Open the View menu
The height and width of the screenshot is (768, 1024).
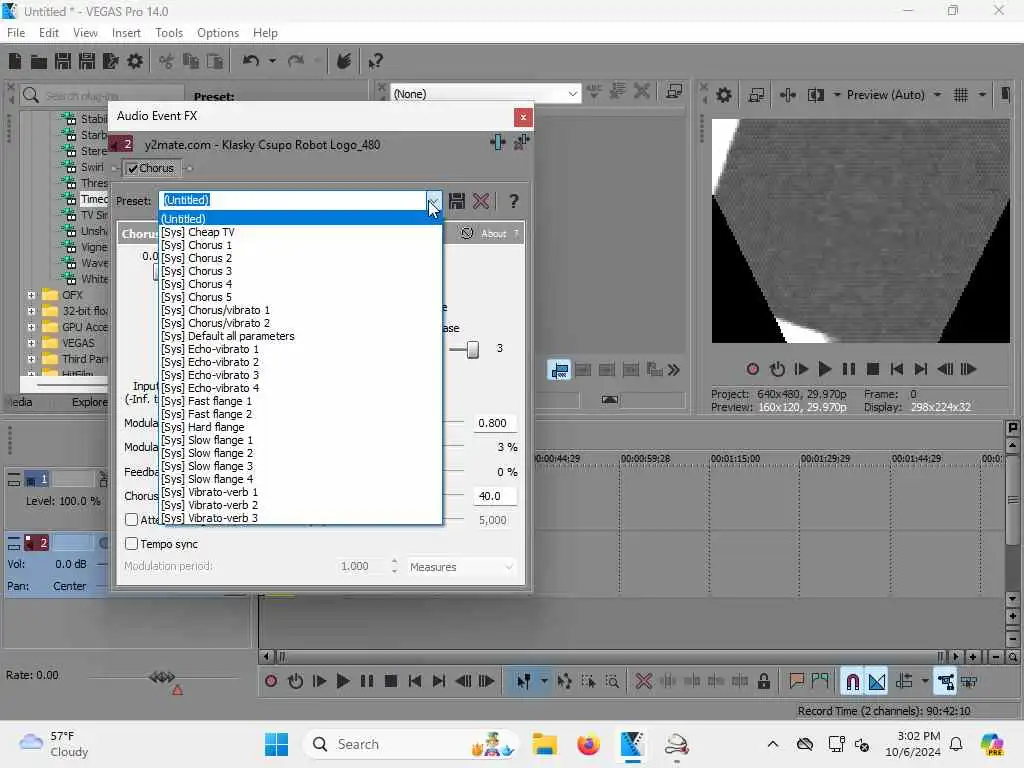pyautogui.click(x=85, y=33)
